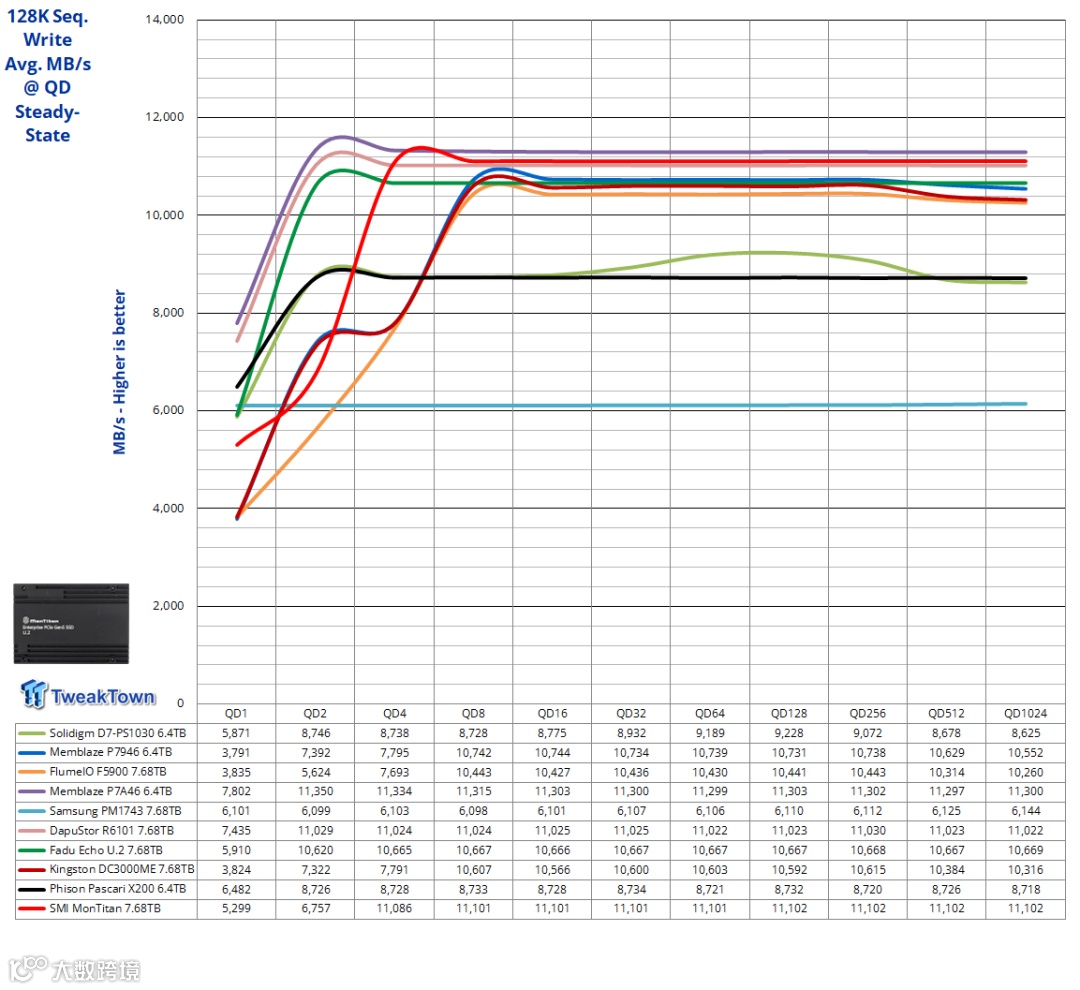This screenshot has width=1080, height=990.
Task: Click the QD1 column header
Action: [x=236, y=714]
